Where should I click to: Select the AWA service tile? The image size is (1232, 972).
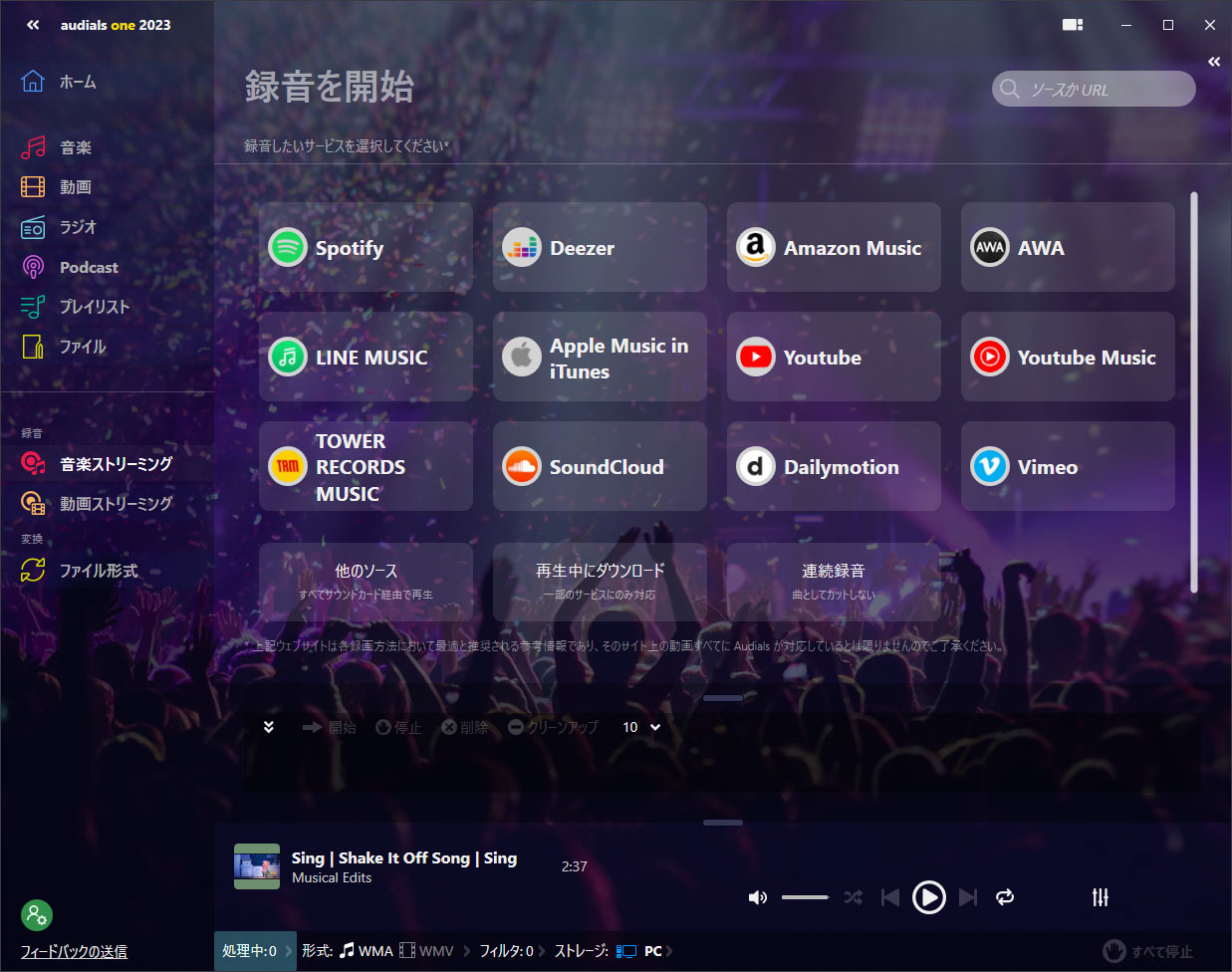coord(1068,247)
